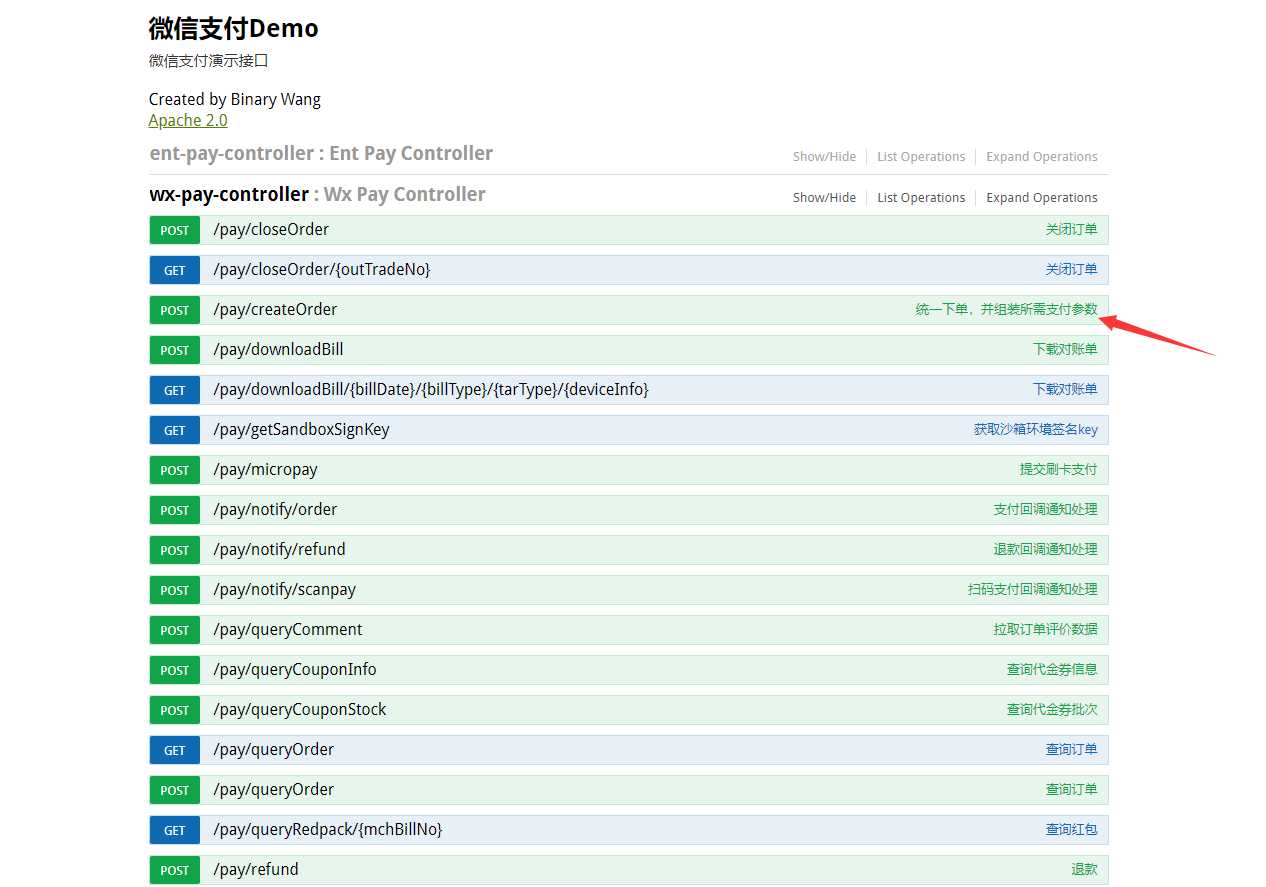Viewport: 1266px width, 887px height.
Task: Expand the /pay/createOrder operation path
Action: click(x=275, y=310)
